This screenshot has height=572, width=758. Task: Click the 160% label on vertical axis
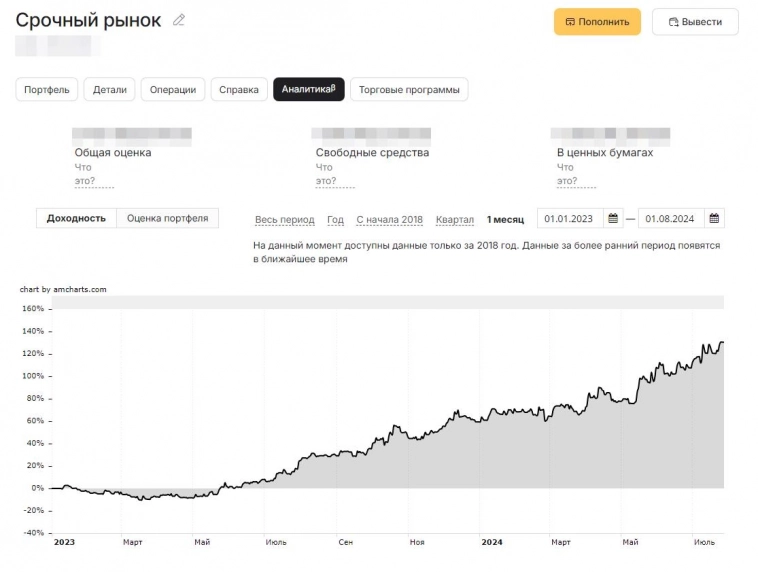(33, 308)
